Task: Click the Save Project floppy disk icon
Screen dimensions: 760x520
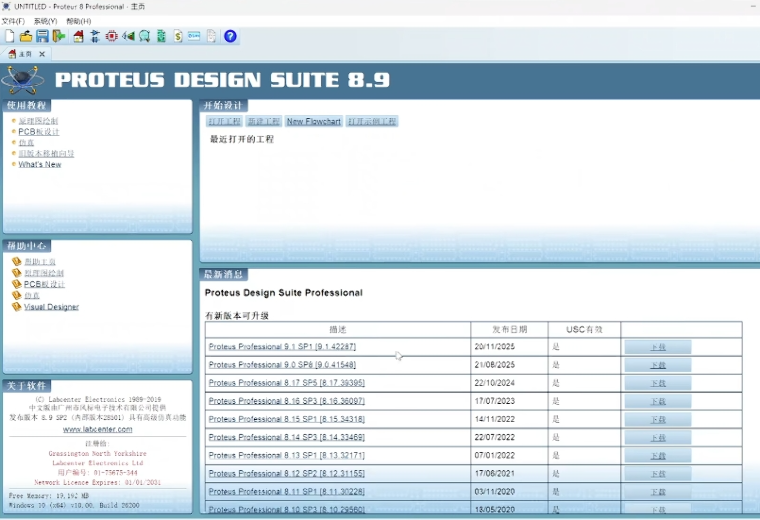Action: pos(42,37)
